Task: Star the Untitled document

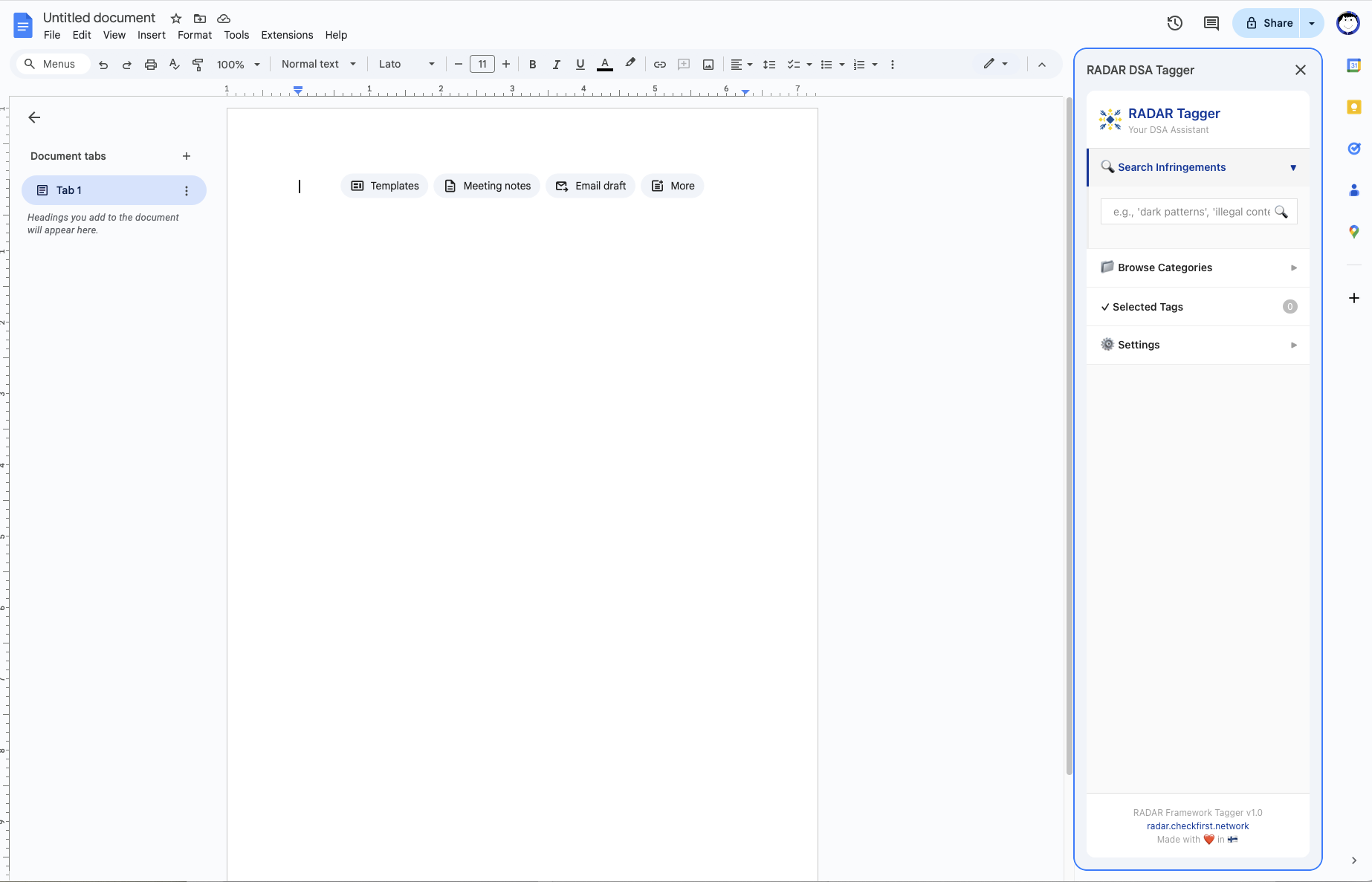Action: 176,19
